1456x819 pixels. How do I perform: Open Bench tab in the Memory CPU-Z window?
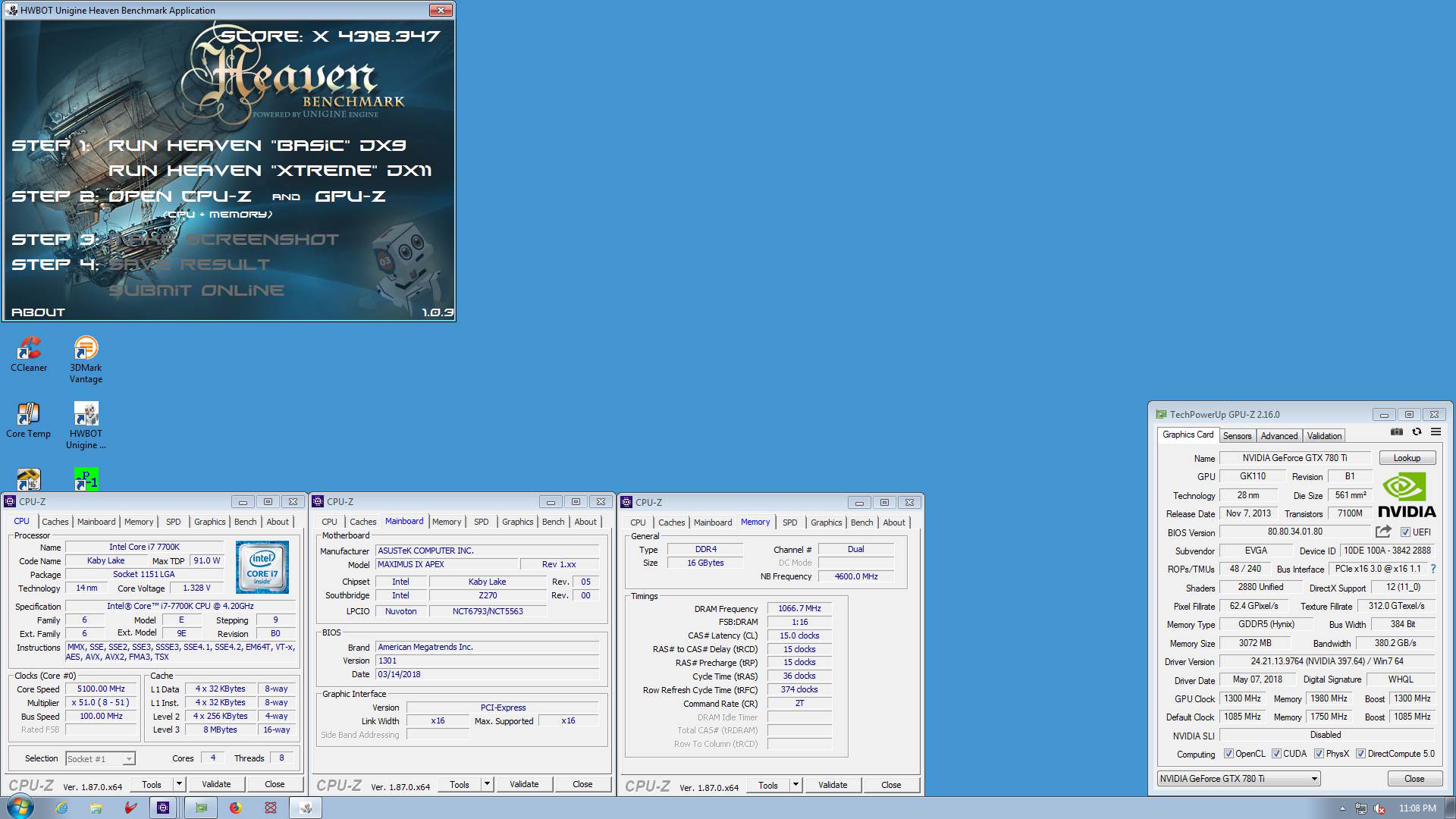pos(861,522)
